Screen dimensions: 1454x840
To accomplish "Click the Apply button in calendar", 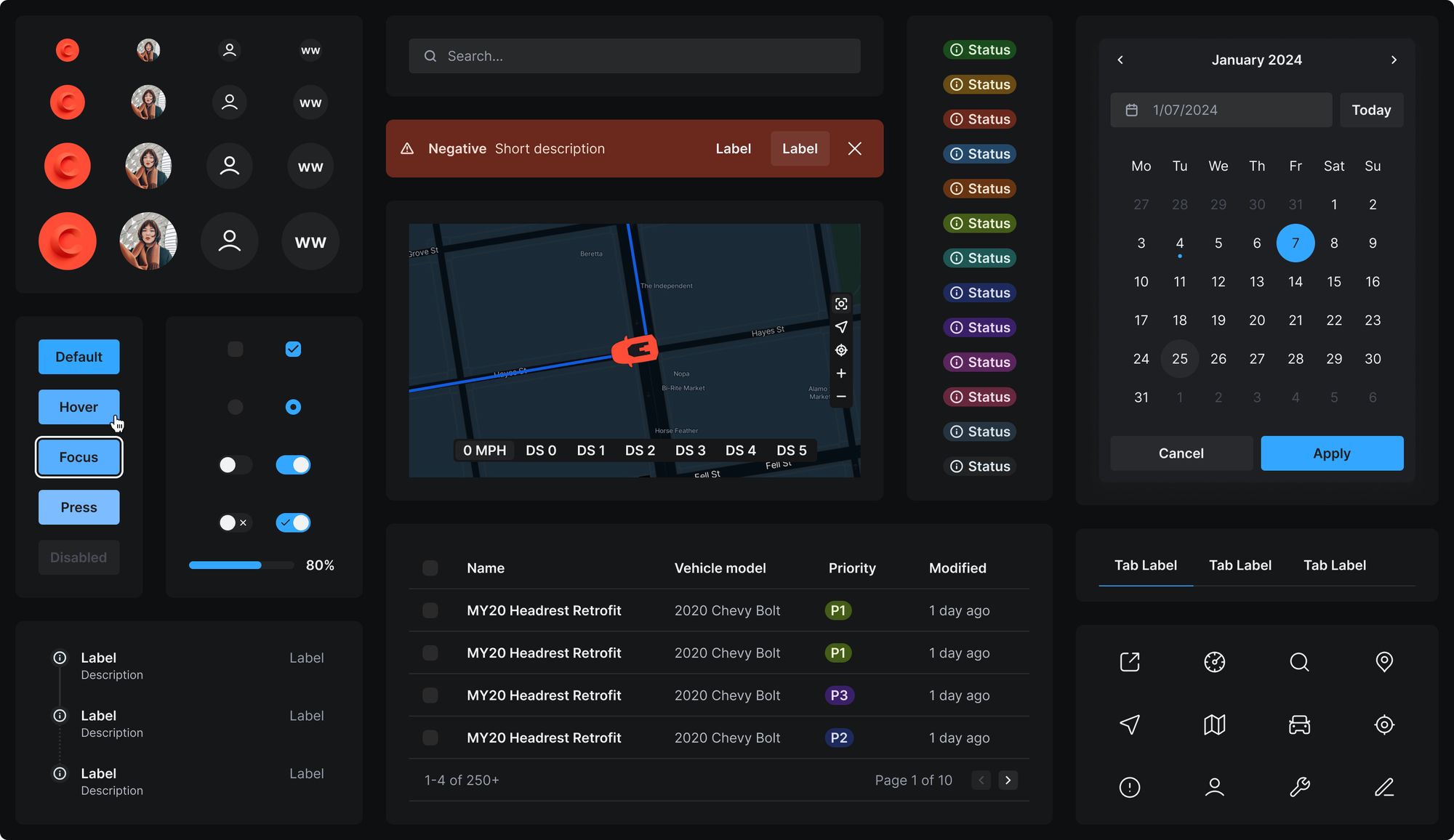I will coord(1332,453).
